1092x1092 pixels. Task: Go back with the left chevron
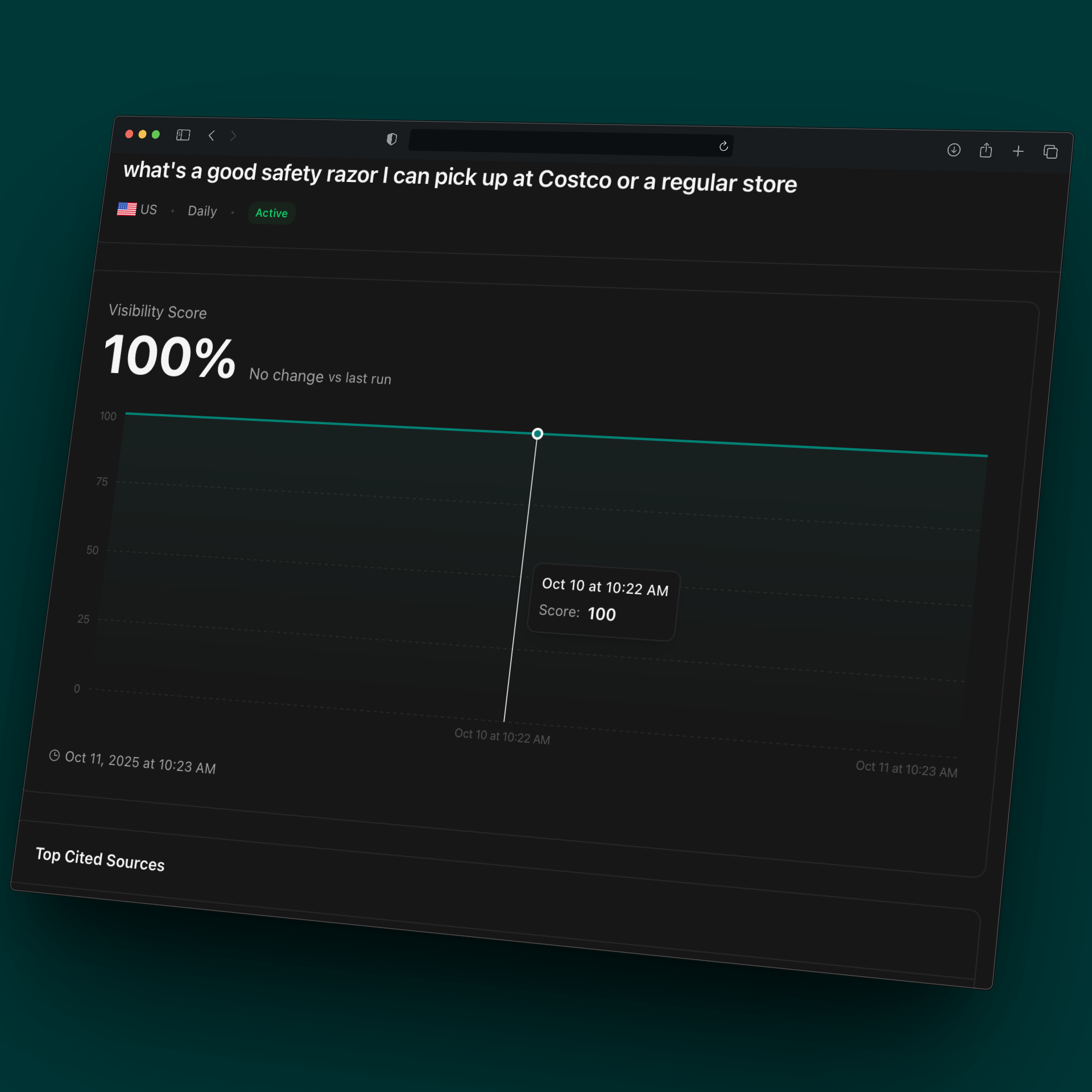212,135
